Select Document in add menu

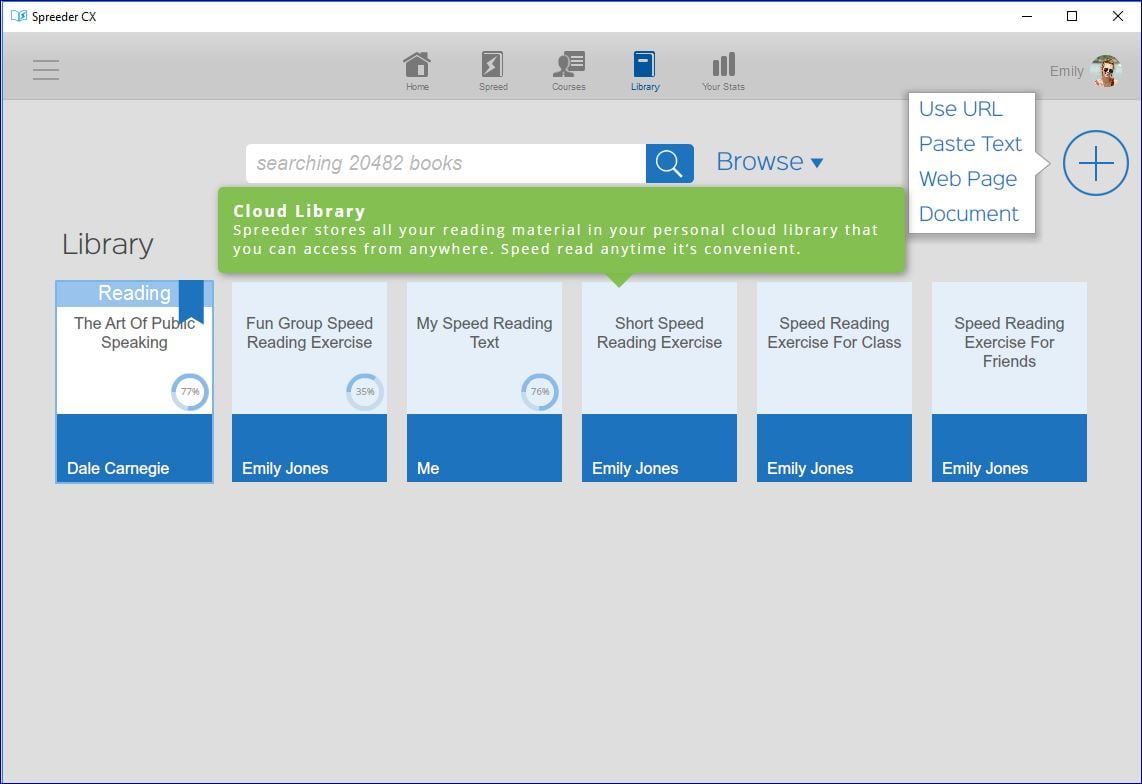pyautogui.click(x=968, y=214)
